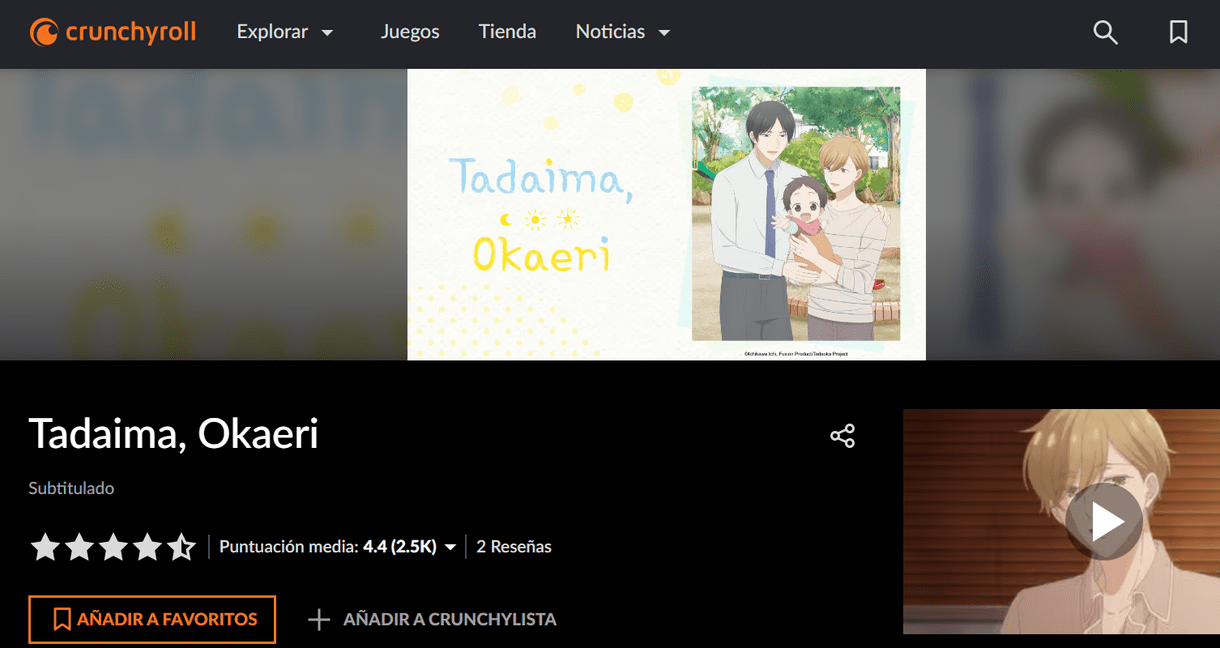Select the Tadaima, Okaeri series title

click(x=174, y=434)
